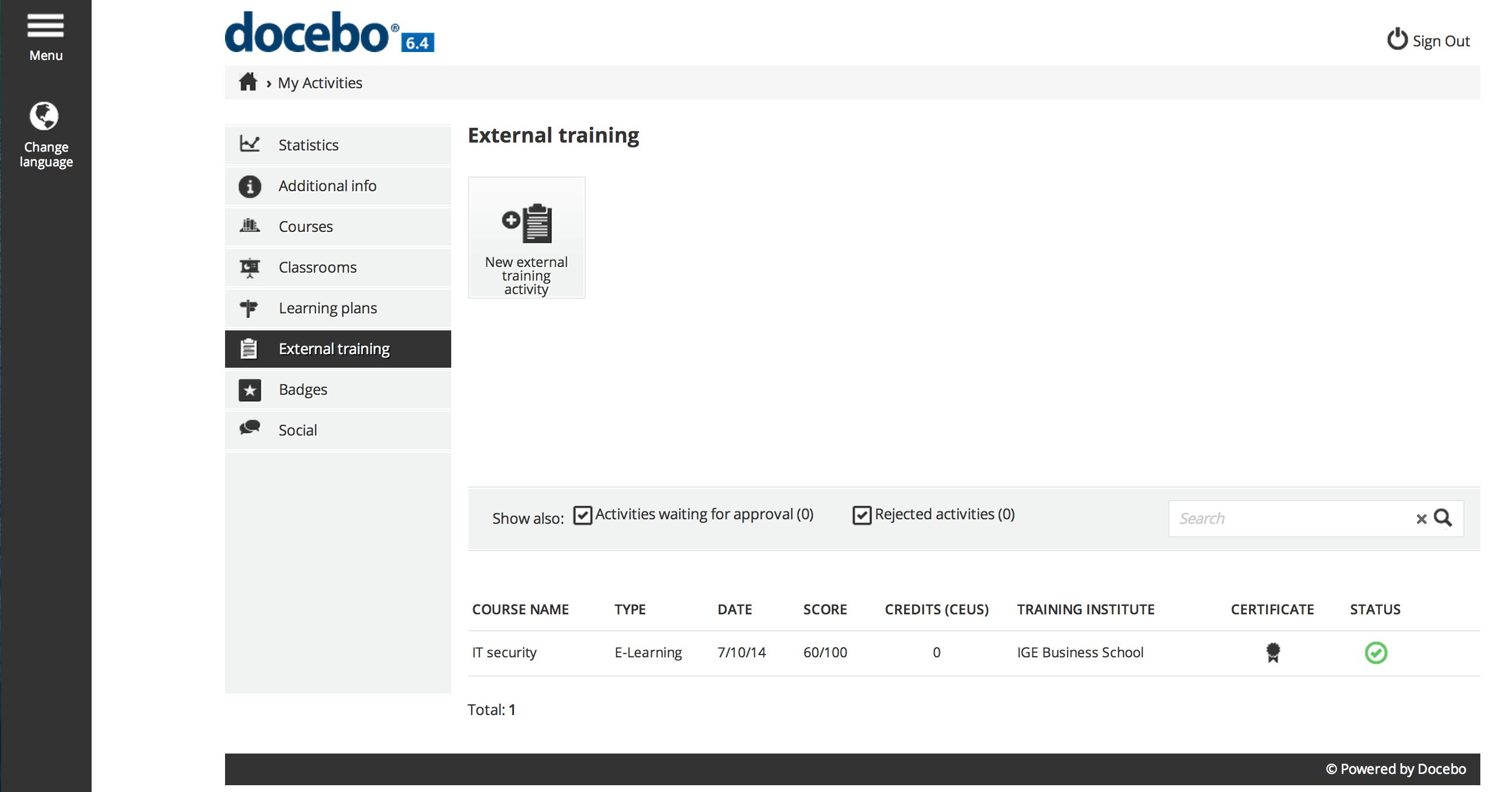Click the Courses books icon
The height and width of the screenshot is (792, 1512).
pos(249,226)
